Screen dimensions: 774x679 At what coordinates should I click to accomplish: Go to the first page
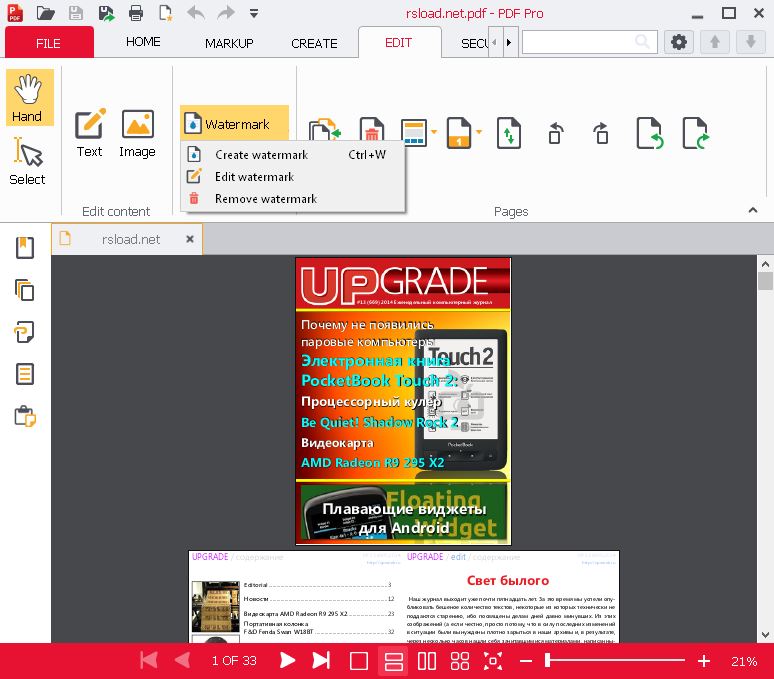(x=149, y=660)
